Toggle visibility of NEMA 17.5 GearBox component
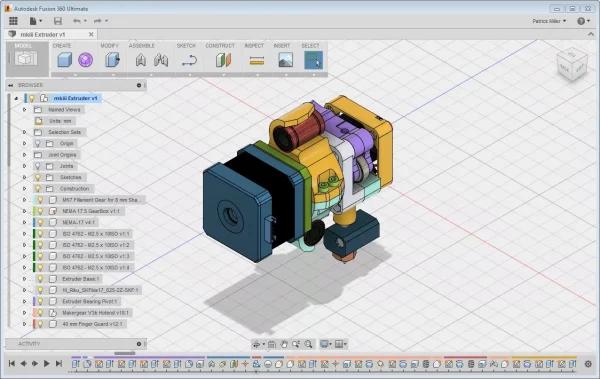The image size is (600, 379). pos(40,211)
